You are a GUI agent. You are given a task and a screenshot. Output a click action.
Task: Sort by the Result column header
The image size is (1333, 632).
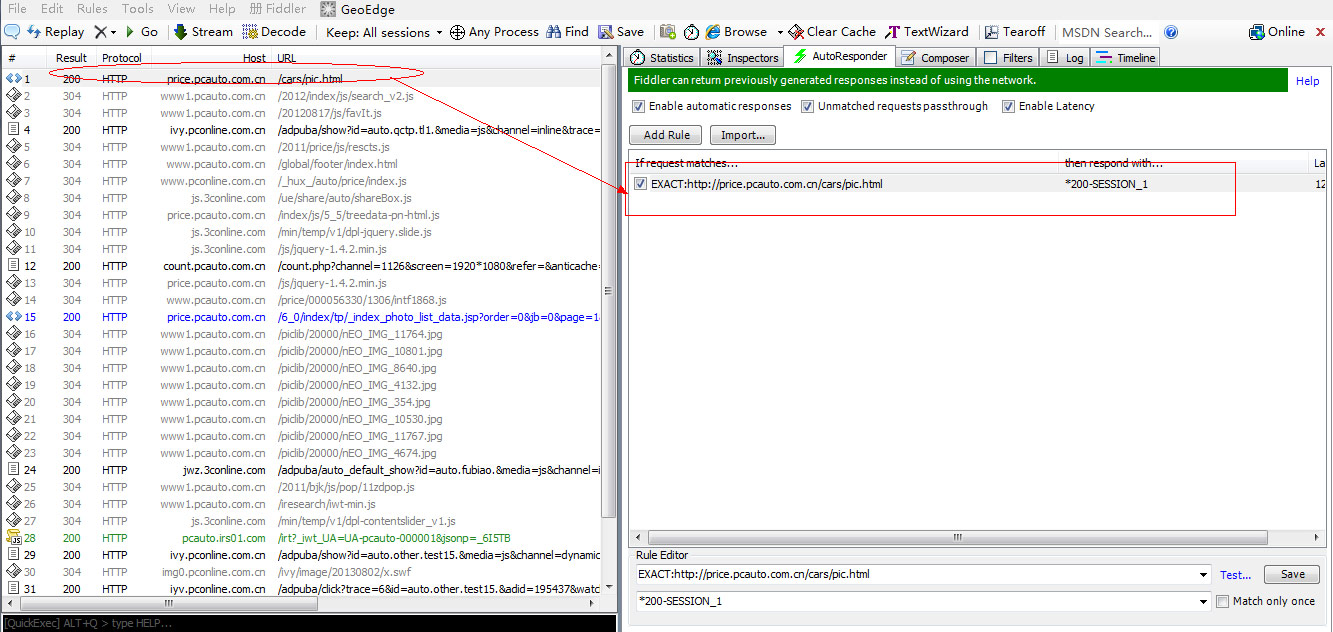coord(71,58)
